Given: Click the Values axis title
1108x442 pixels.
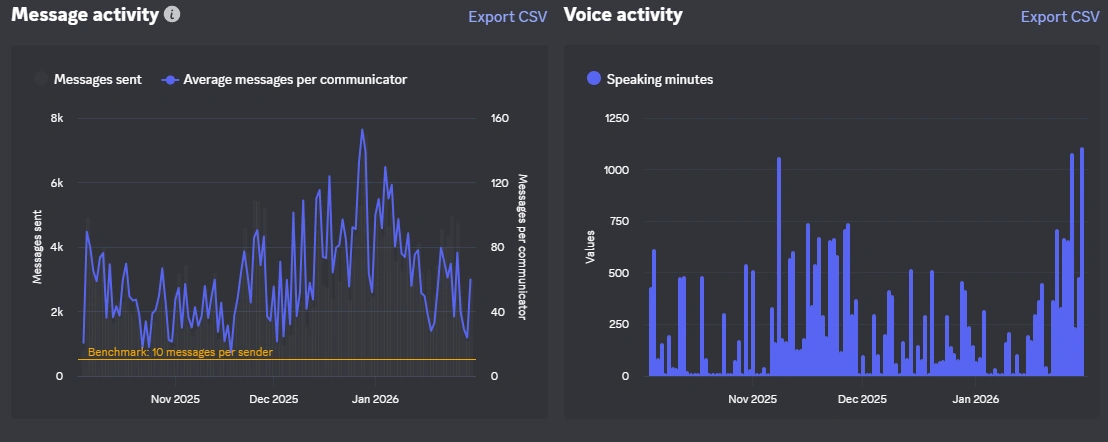Looking at the screenshot, I should click(591, 246).
